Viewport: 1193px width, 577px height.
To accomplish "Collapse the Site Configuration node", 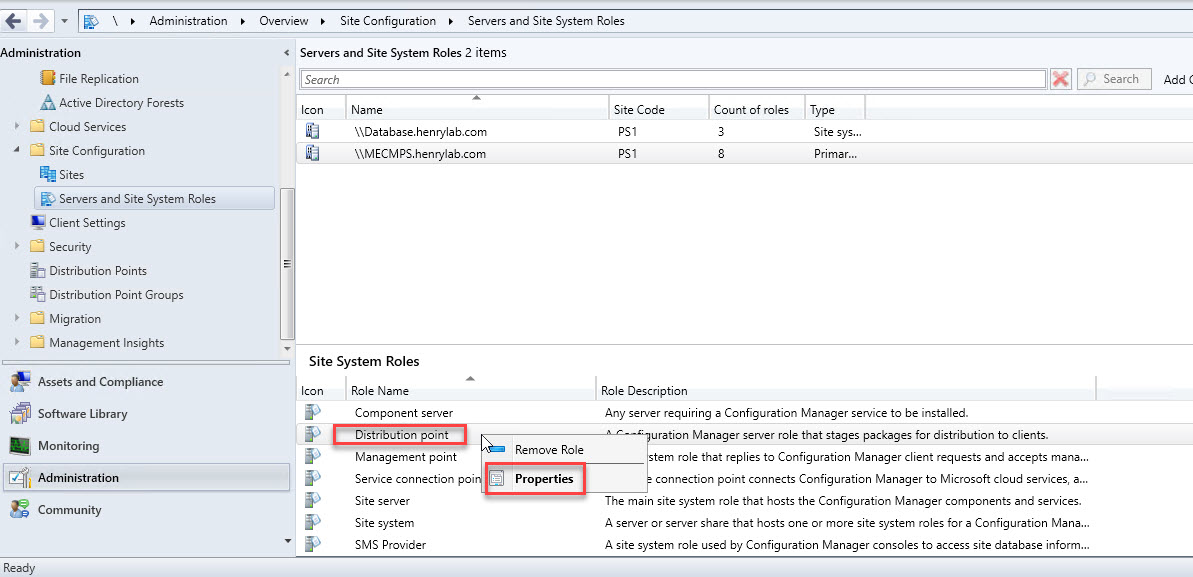I will coord(17,151).
